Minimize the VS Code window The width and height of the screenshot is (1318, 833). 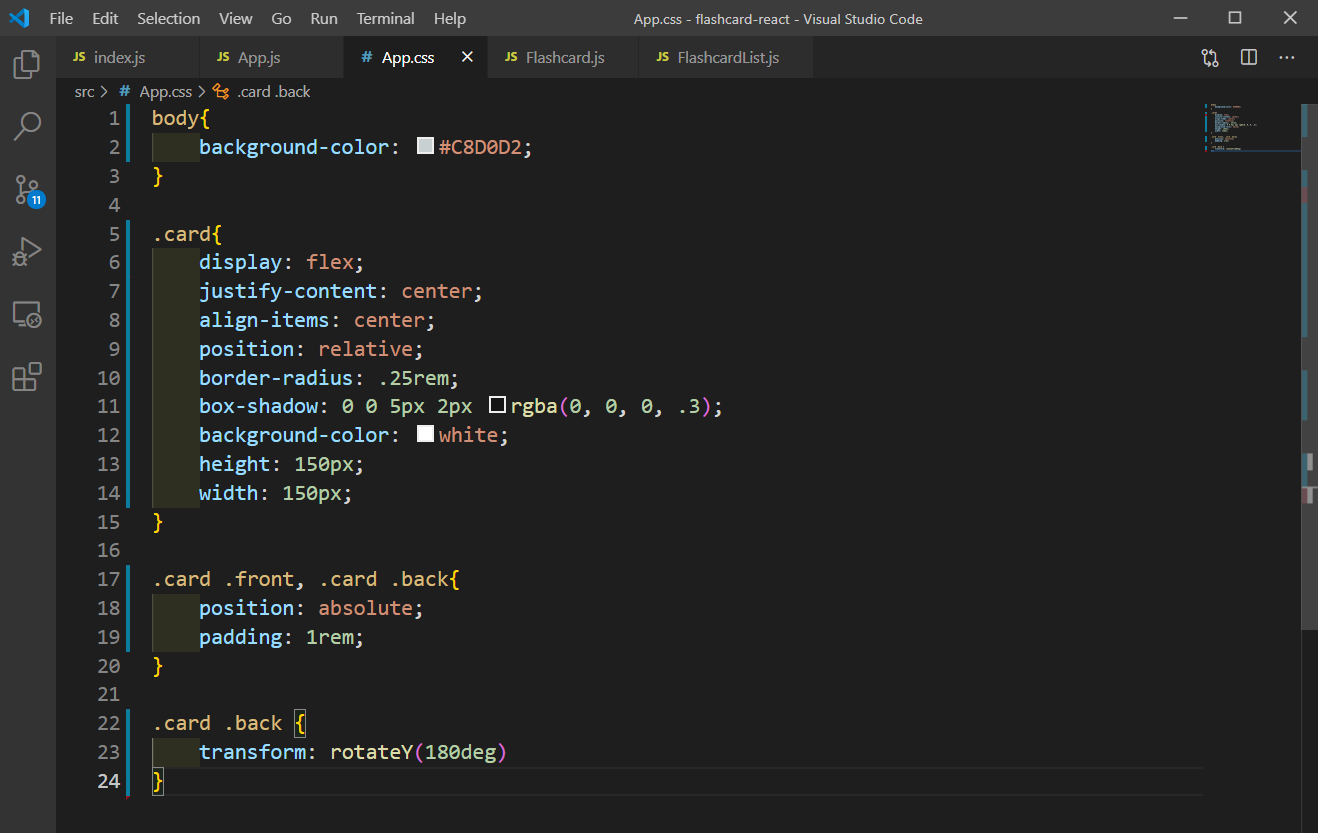(x=1181, y=18)
